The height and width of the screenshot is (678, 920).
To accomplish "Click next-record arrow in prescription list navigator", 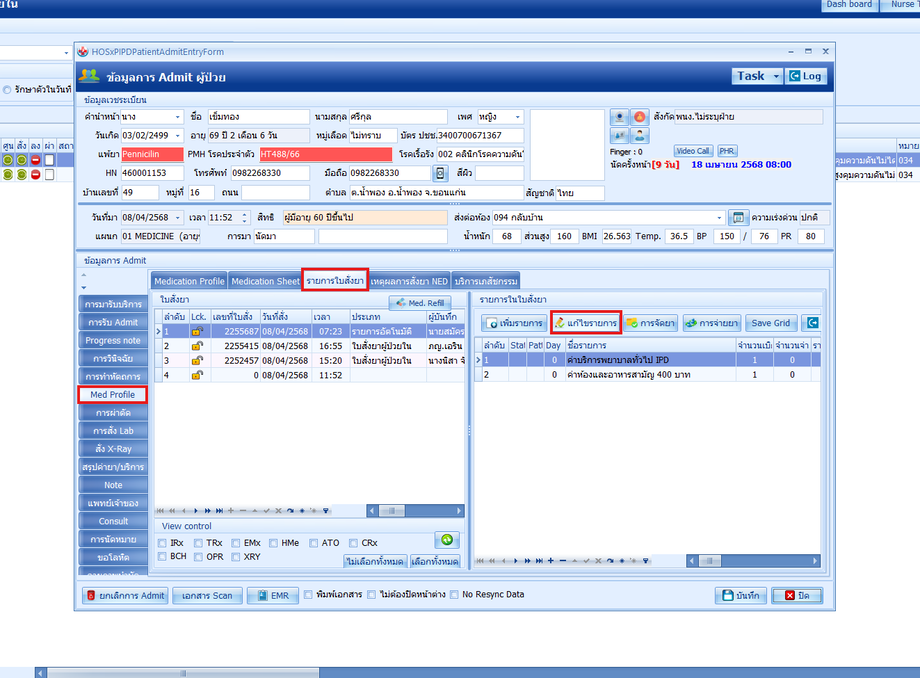I will click(x=195, y=511).
